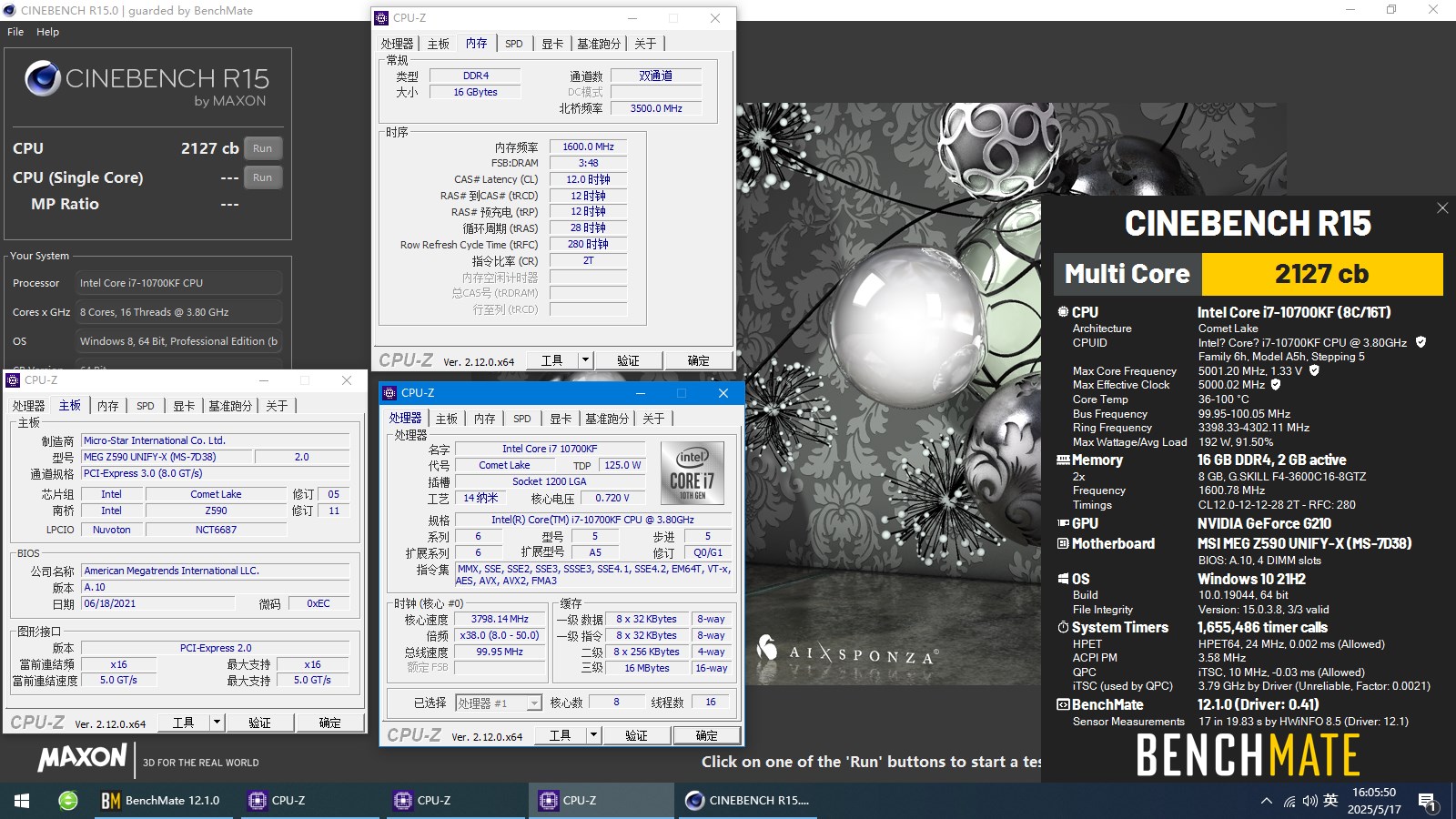Click the CPU-Z icon in memory window title

click(x=382, y=18)
